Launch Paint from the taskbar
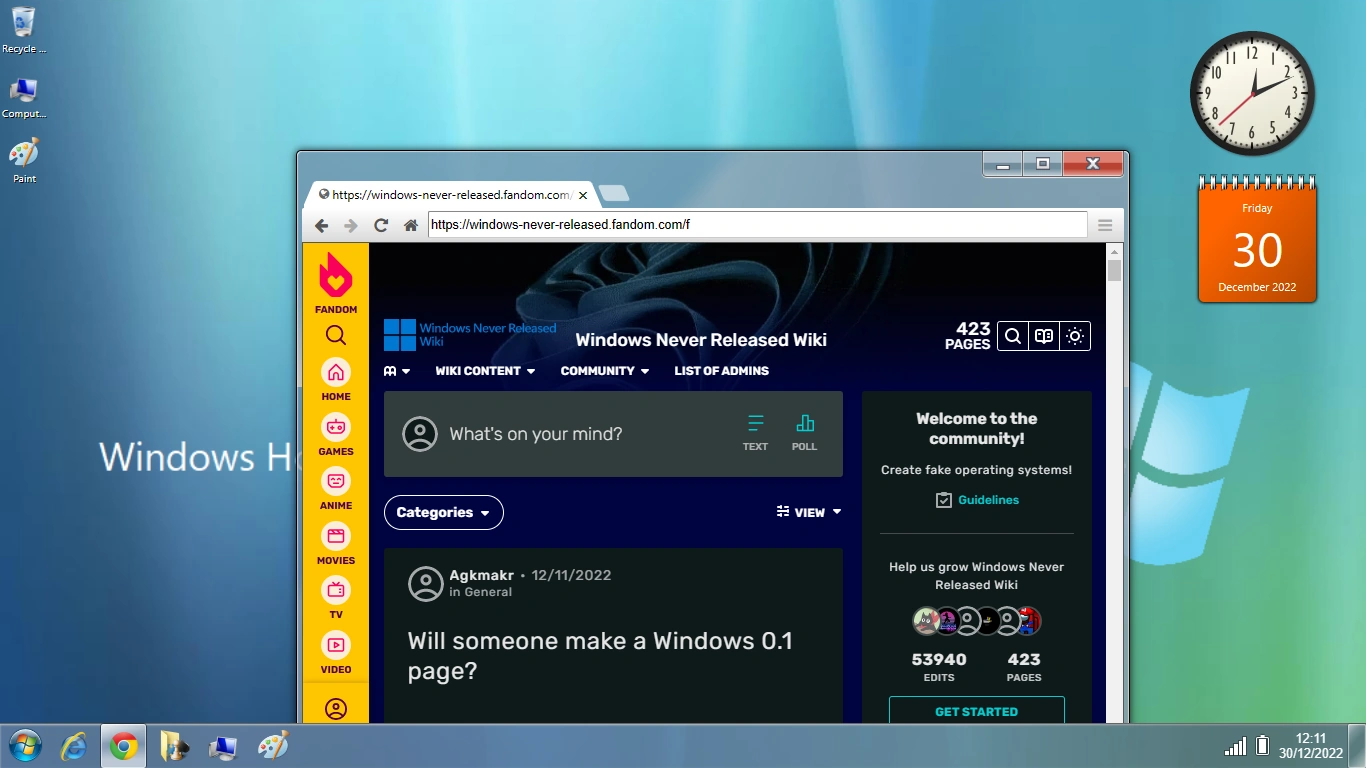Screen dimensions: 1366x768 coord(272,745)
